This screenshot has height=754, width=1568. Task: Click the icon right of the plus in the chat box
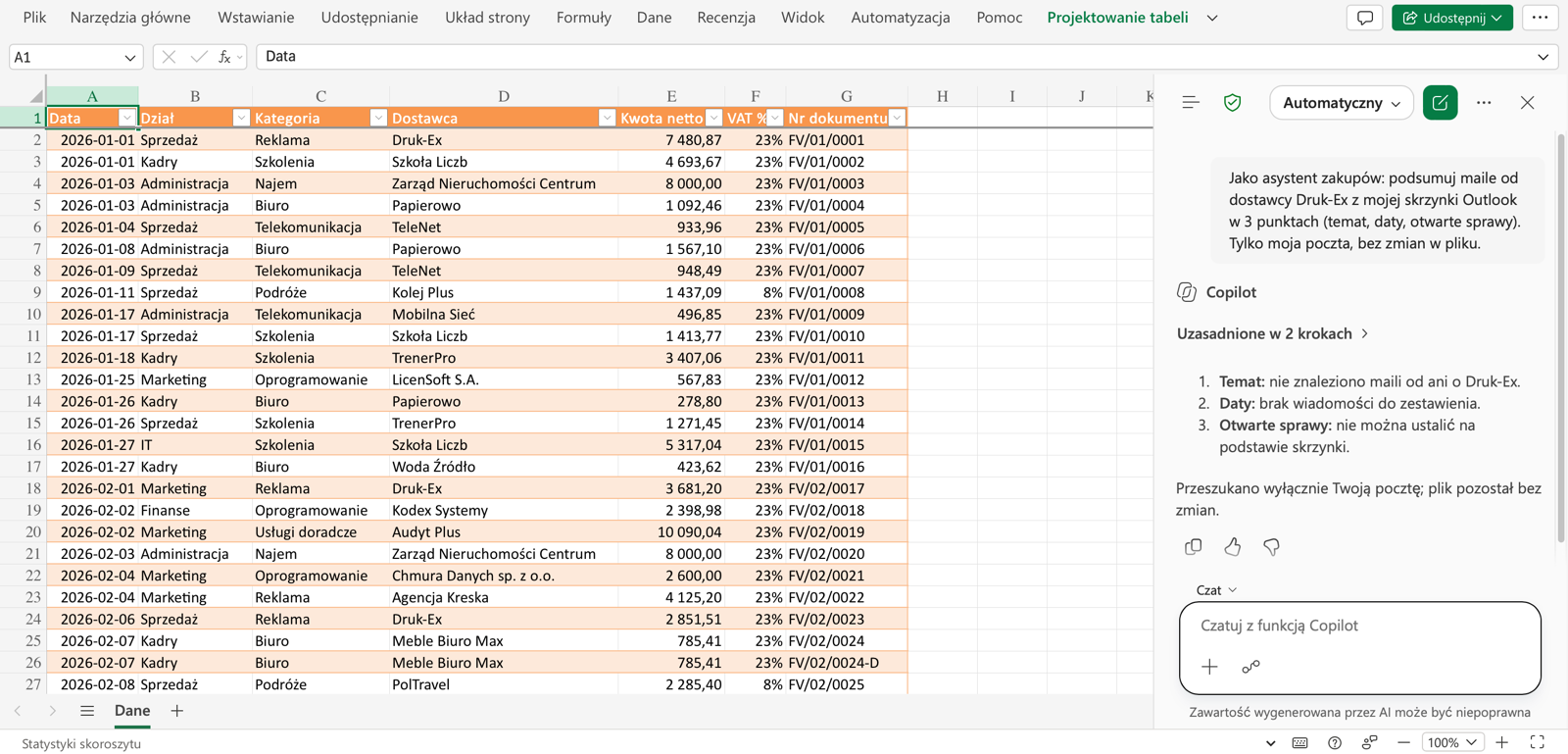(1250, 667)
